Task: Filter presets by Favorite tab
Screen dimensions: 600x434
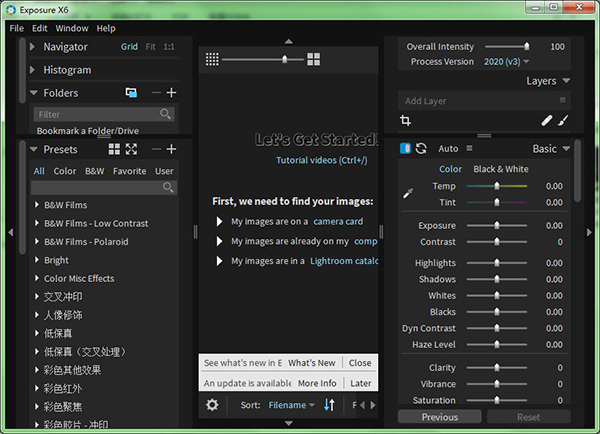Action: (129, 171)
